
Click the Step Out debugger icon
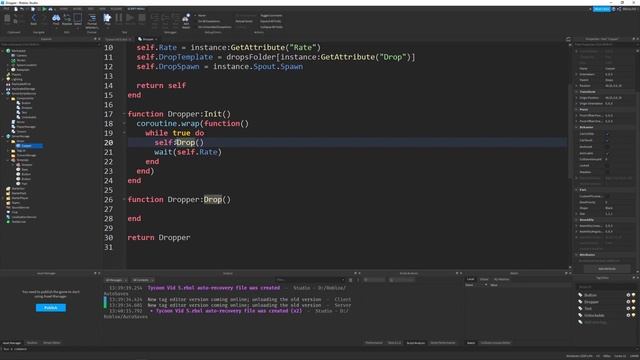tap(176, 18)
